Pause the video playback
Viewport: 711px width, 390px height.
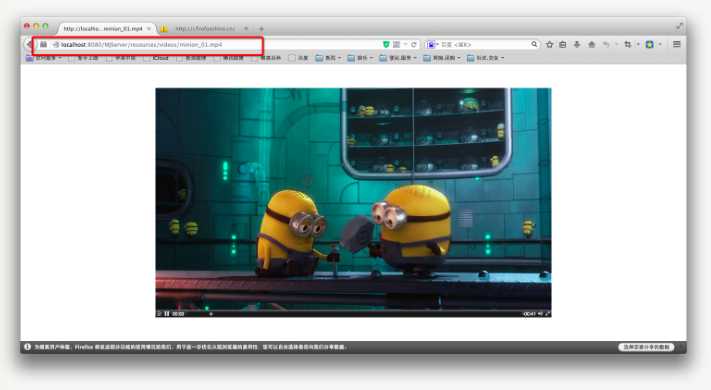166,314
